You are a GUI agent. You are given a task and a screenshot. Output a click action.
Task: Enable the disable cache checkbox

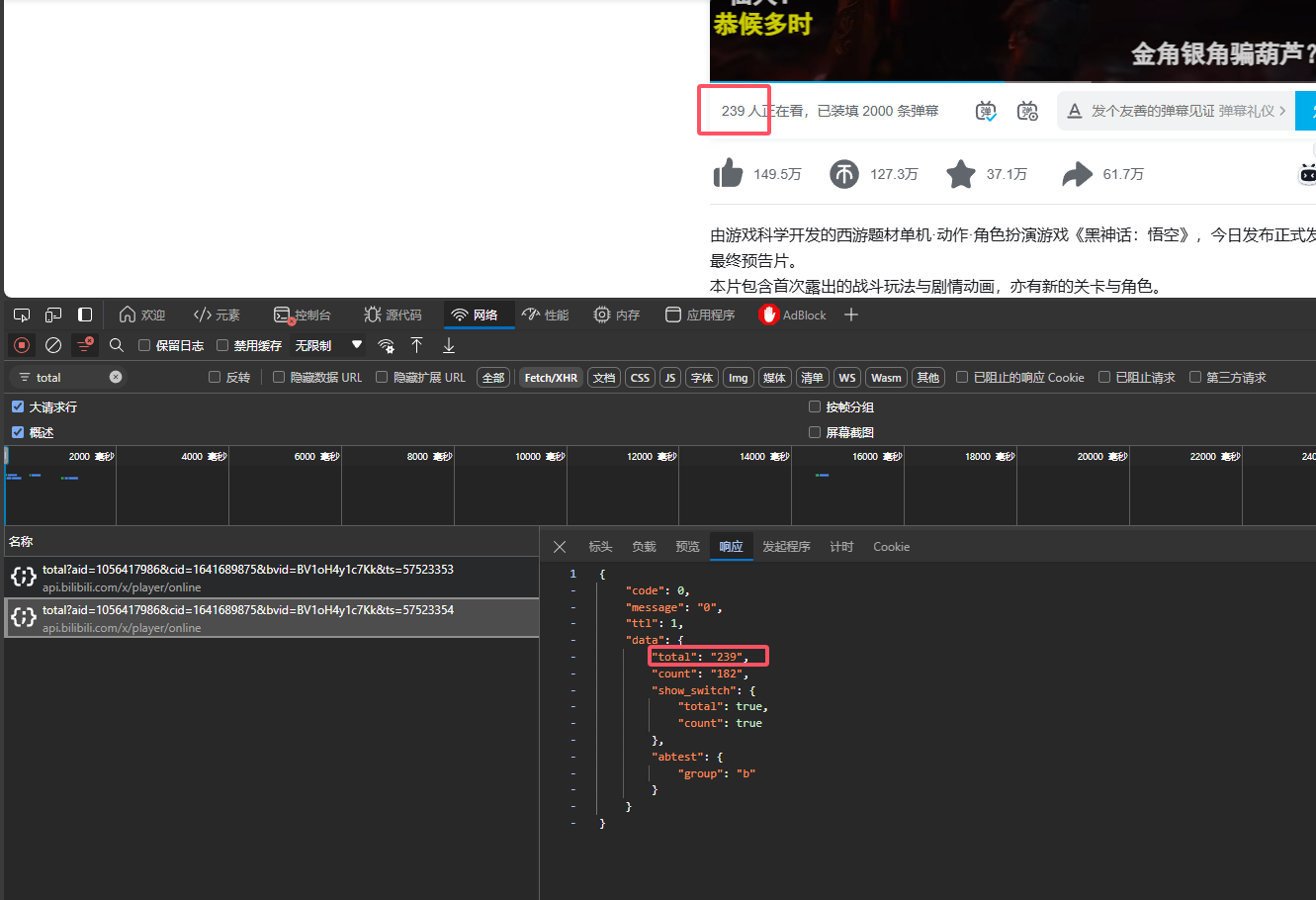point(222,345)
